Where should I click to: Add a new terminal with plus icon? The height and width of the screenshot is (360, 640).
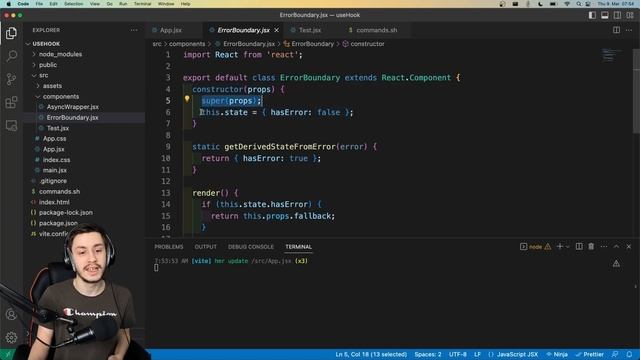point(560,247)
